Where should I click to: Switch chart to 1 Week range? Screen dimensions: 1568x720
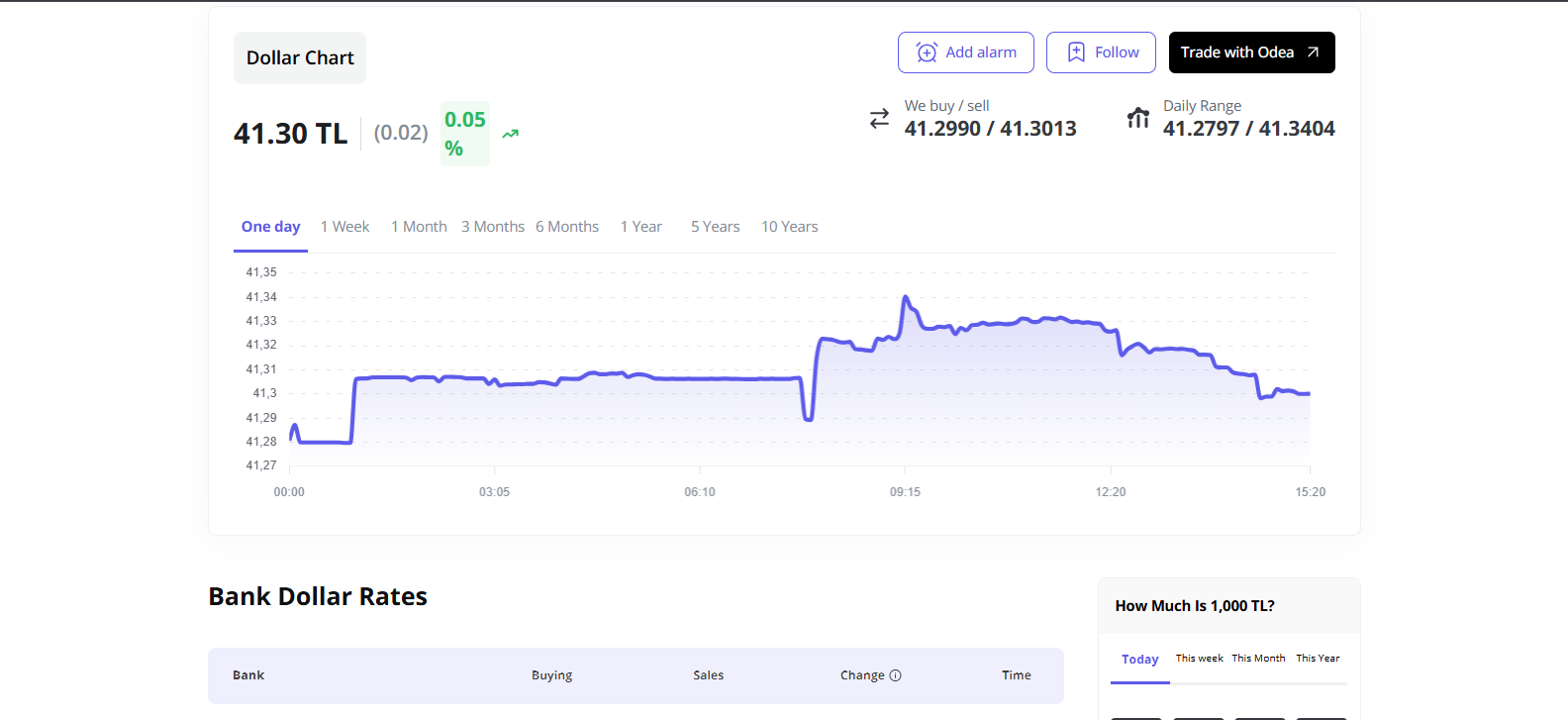tap(344, 227)
